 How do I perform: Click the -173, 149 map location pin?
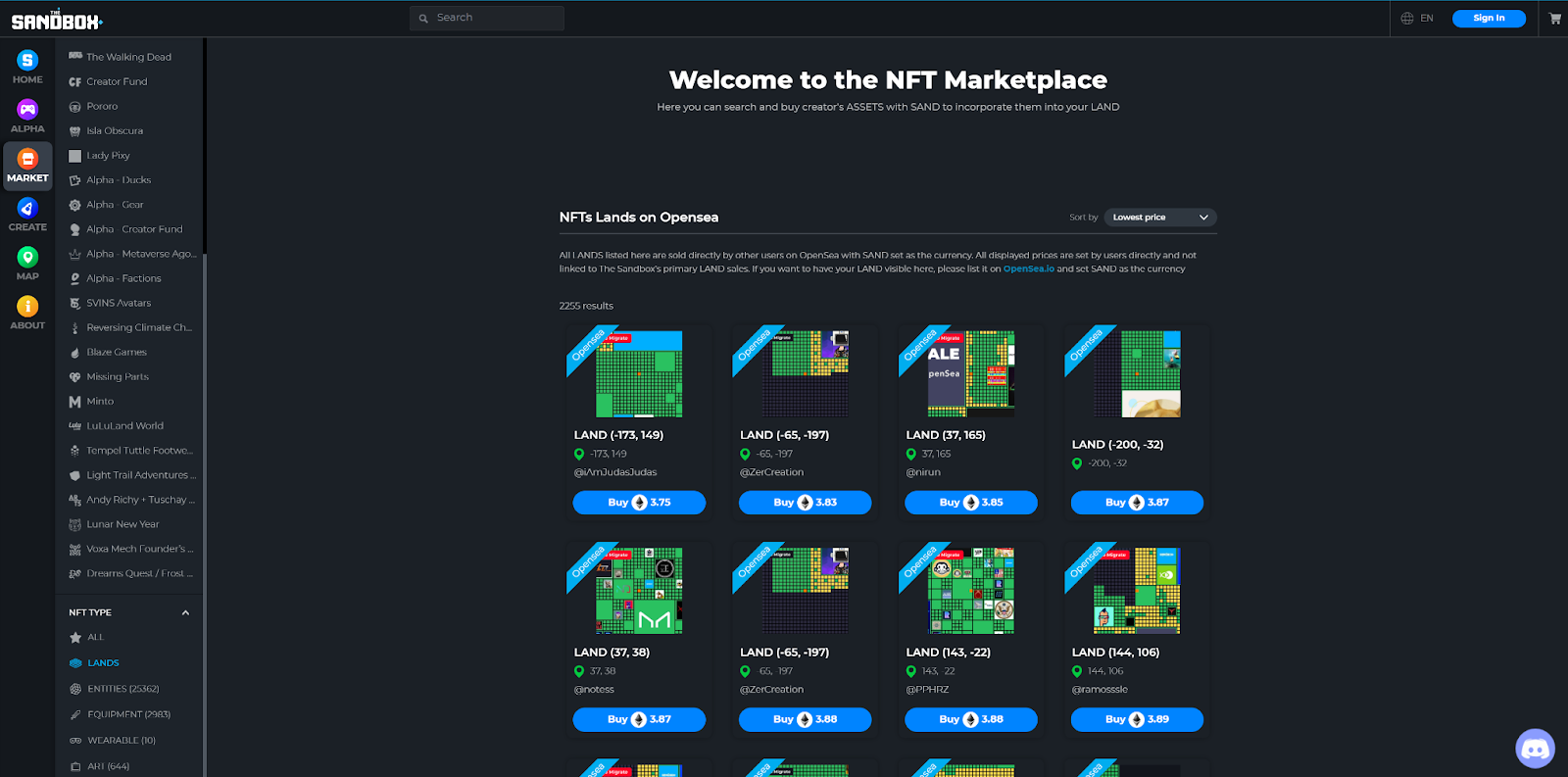click(579, 454)
